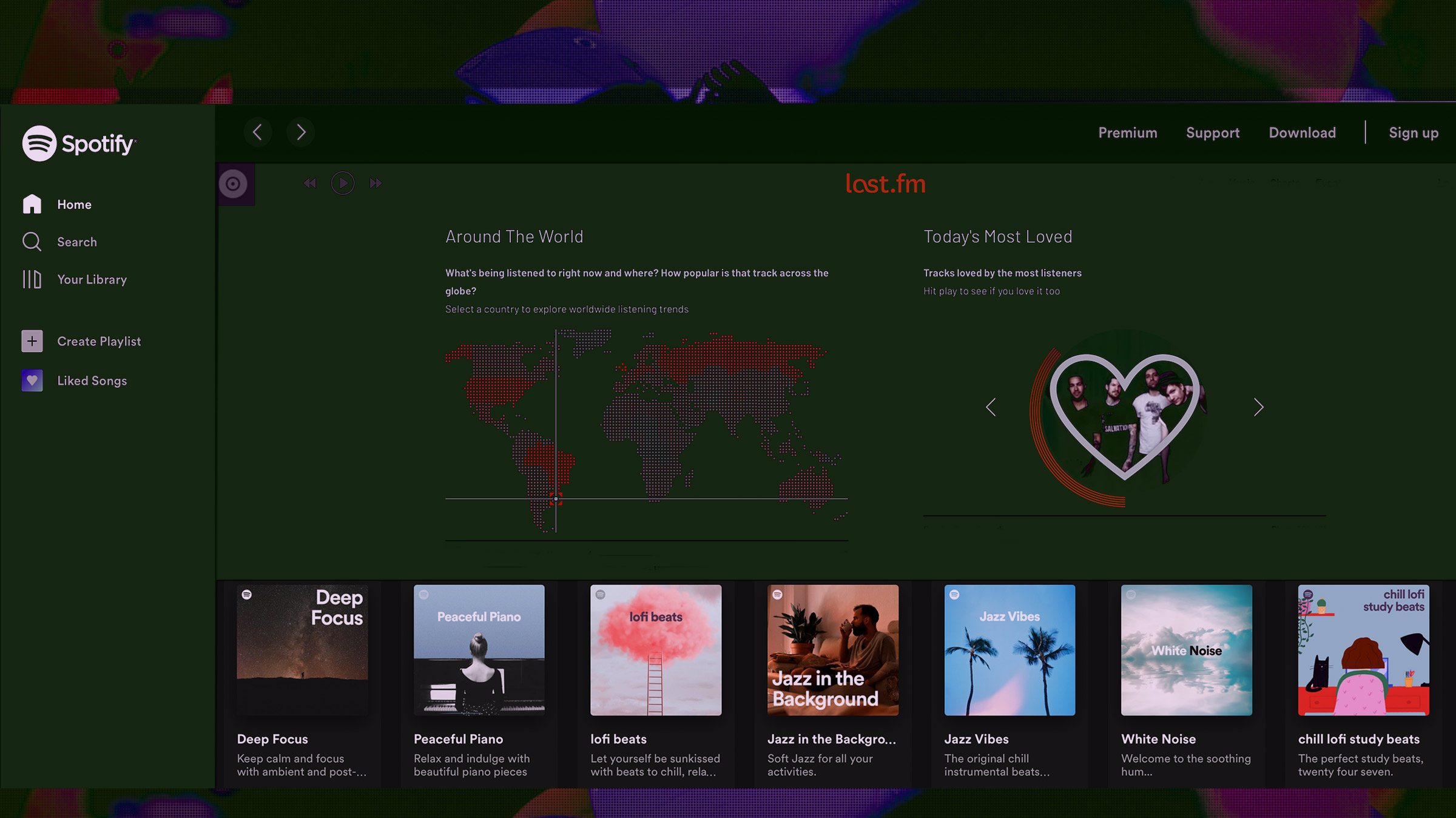Skip backward using the rewind control

[310, 183]
